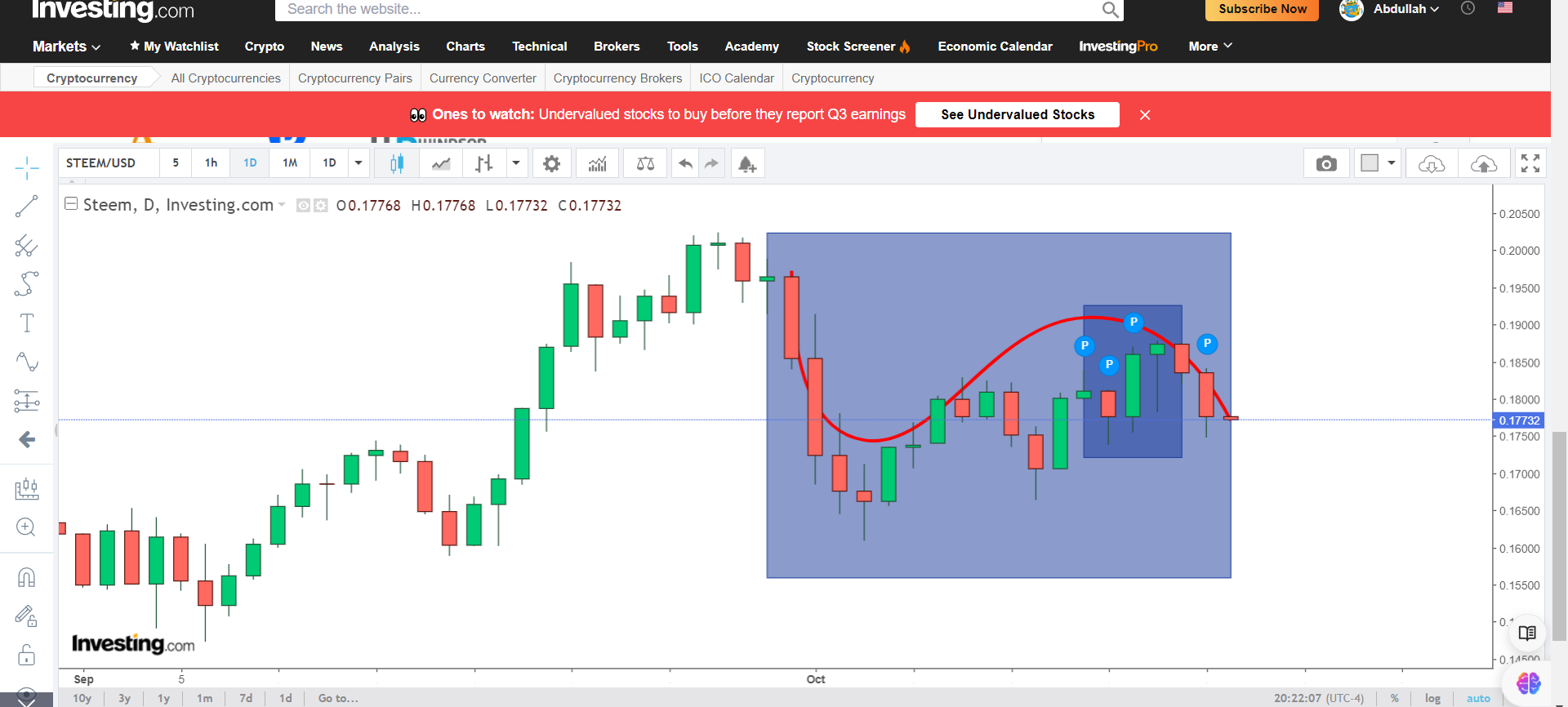Select the 1h chart interval
Screen dimensions: 1568x707
tap(212, 163)
